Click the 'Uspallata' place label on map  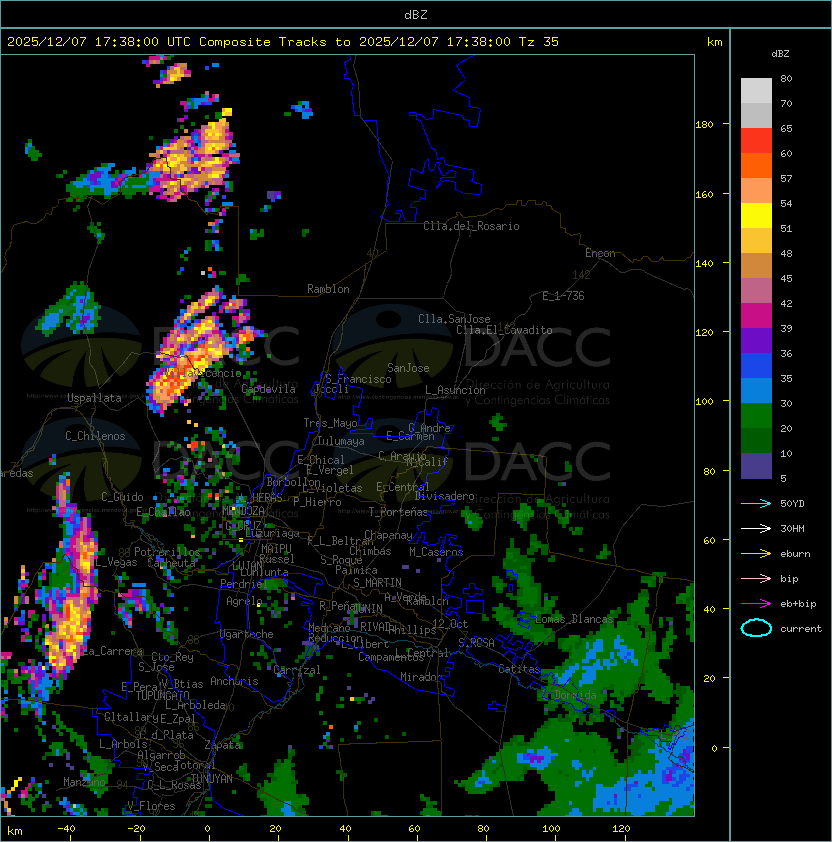click(94, 398)
